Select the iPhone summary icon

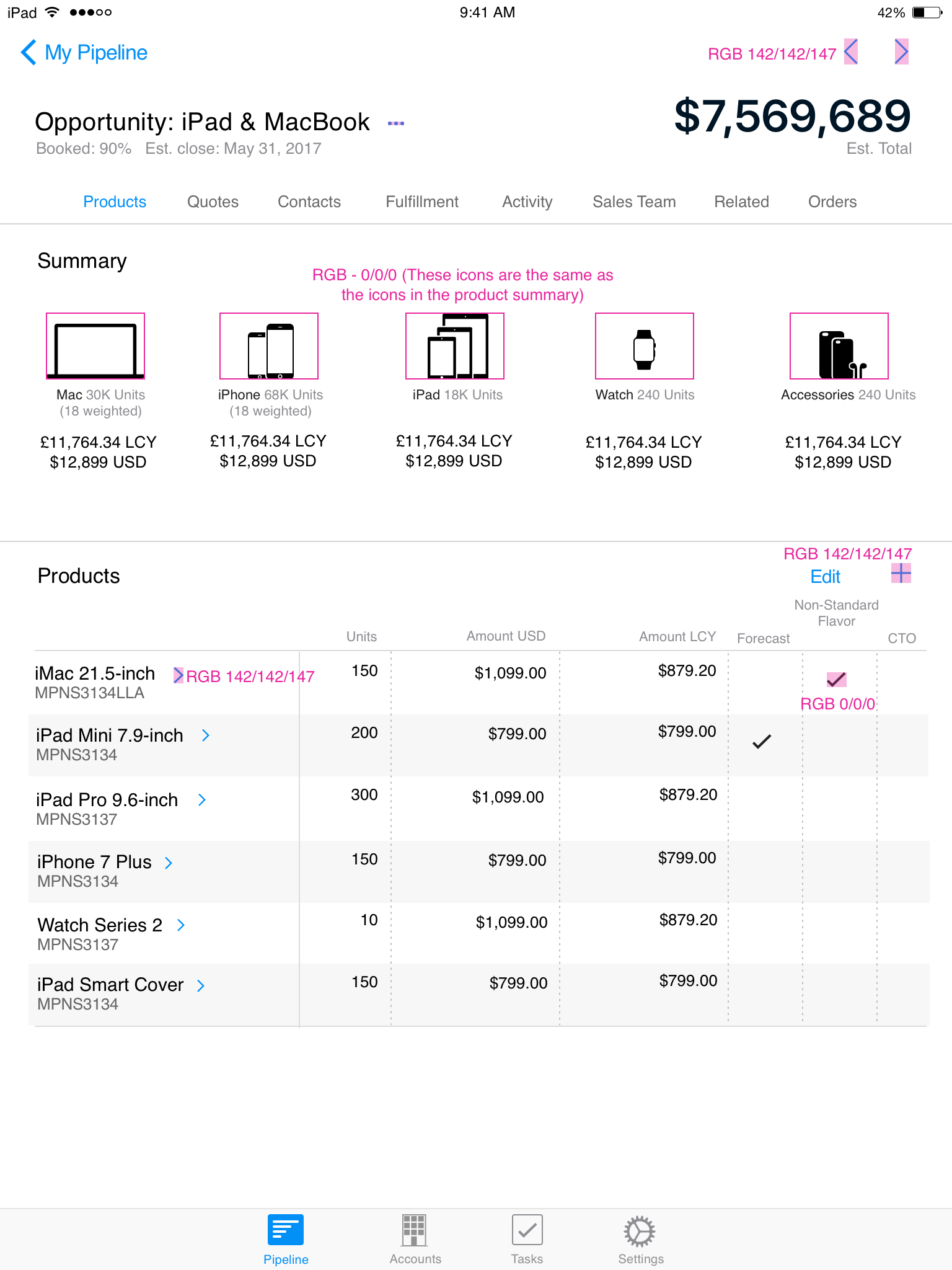point(269,346)
